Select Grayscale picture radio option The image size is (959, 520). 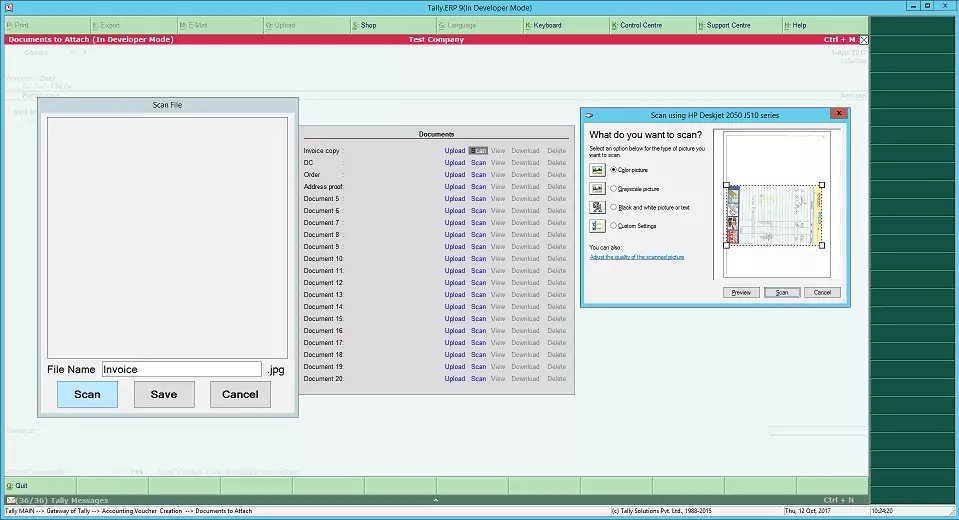[613, 188]
